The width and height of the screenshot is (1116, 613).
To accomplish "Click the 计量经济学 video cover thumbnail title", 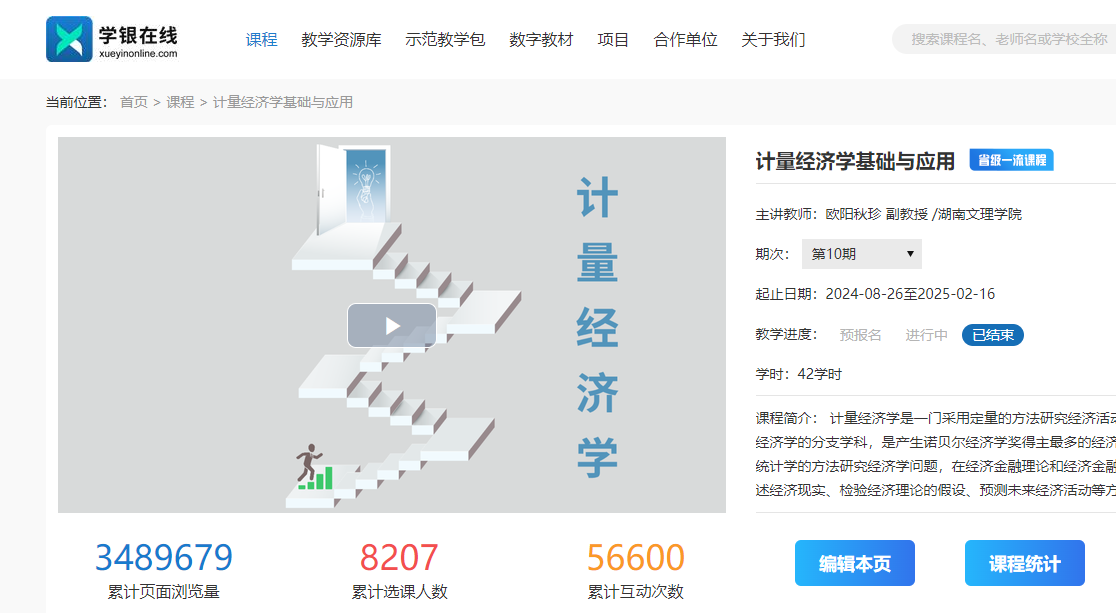I will click(597, 326).
